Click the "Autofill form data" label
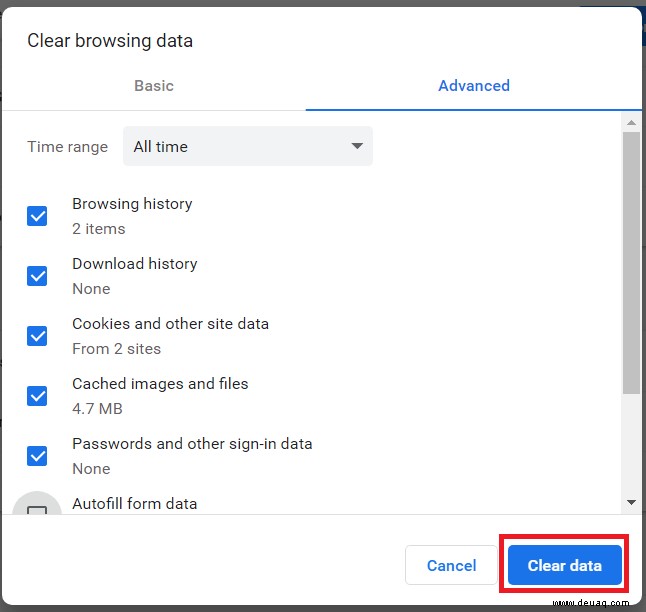This screenshot has height=612, width=646. (x=135, y=504)
